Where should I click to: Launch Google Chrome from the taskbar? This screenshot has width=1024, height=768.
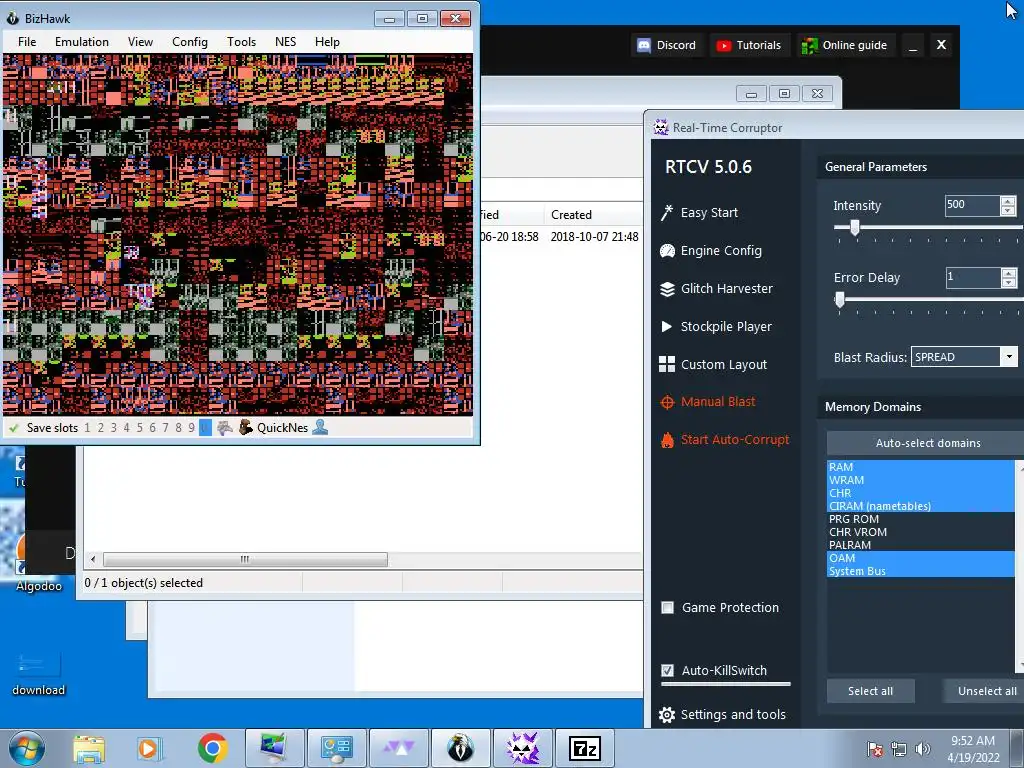coord(212,748)
